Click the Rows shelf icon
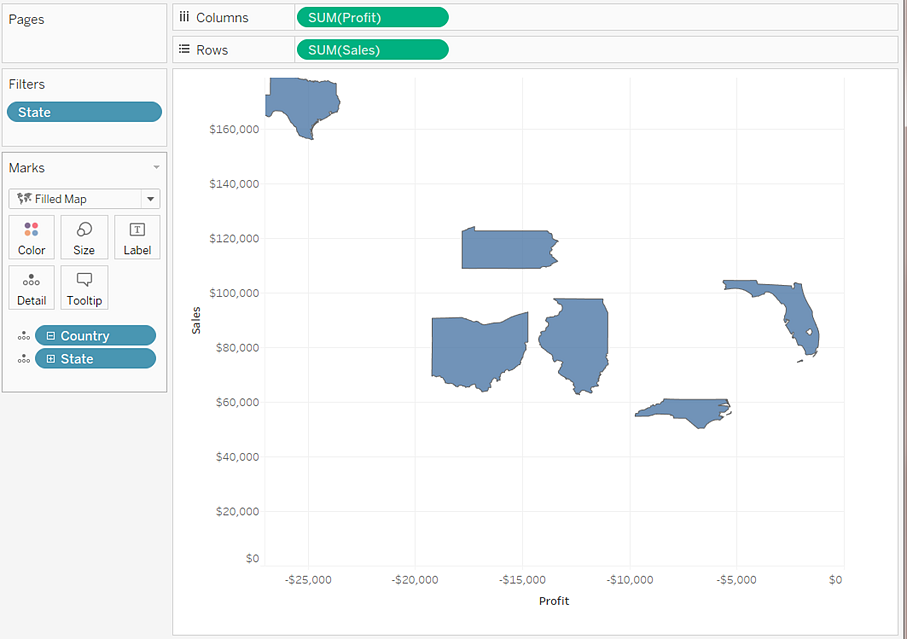Viewport: 907px width, 639px height. click(x=183, y=49)
